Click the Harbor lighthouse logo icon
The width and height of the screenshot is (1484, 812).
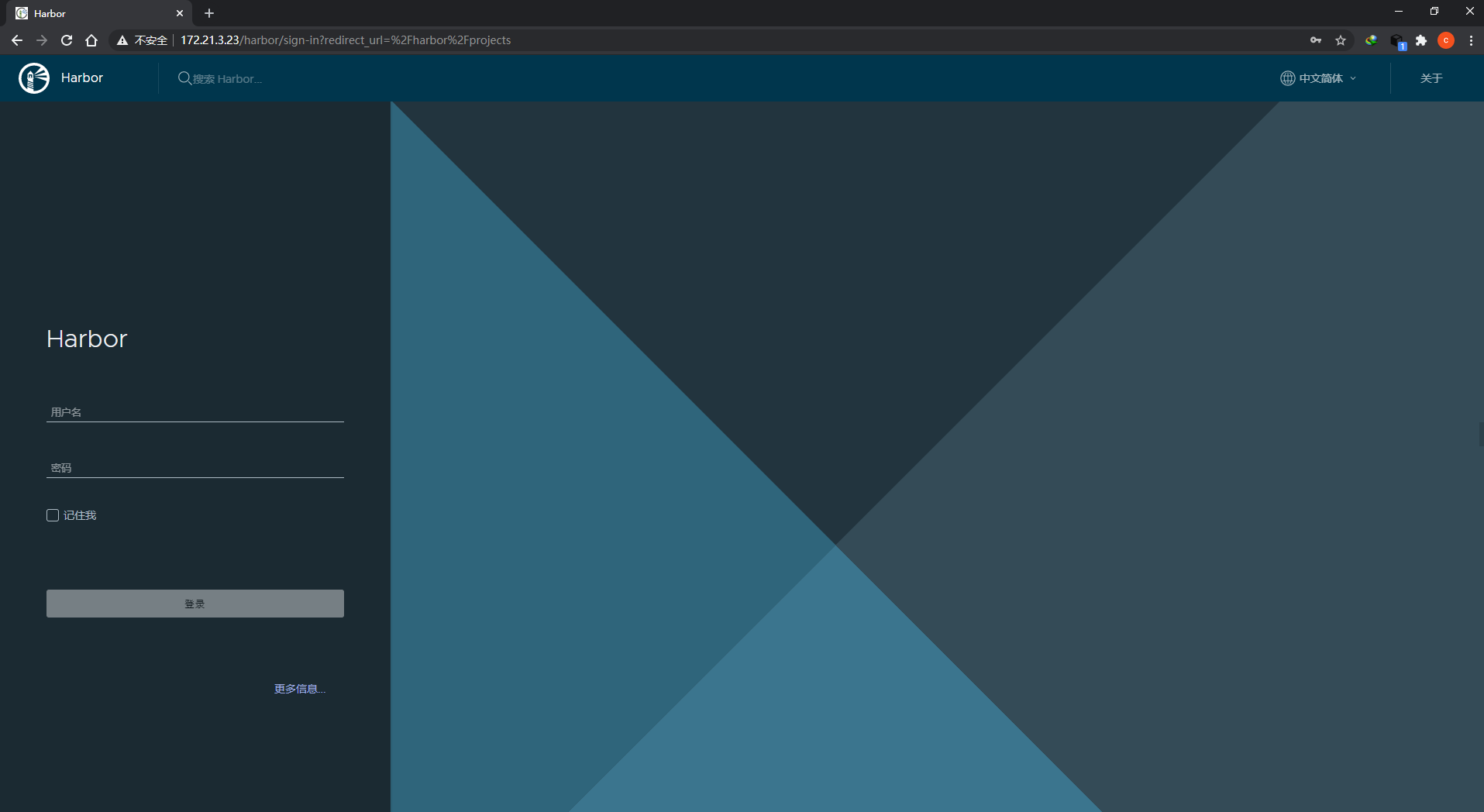click(x=34, y=78)
